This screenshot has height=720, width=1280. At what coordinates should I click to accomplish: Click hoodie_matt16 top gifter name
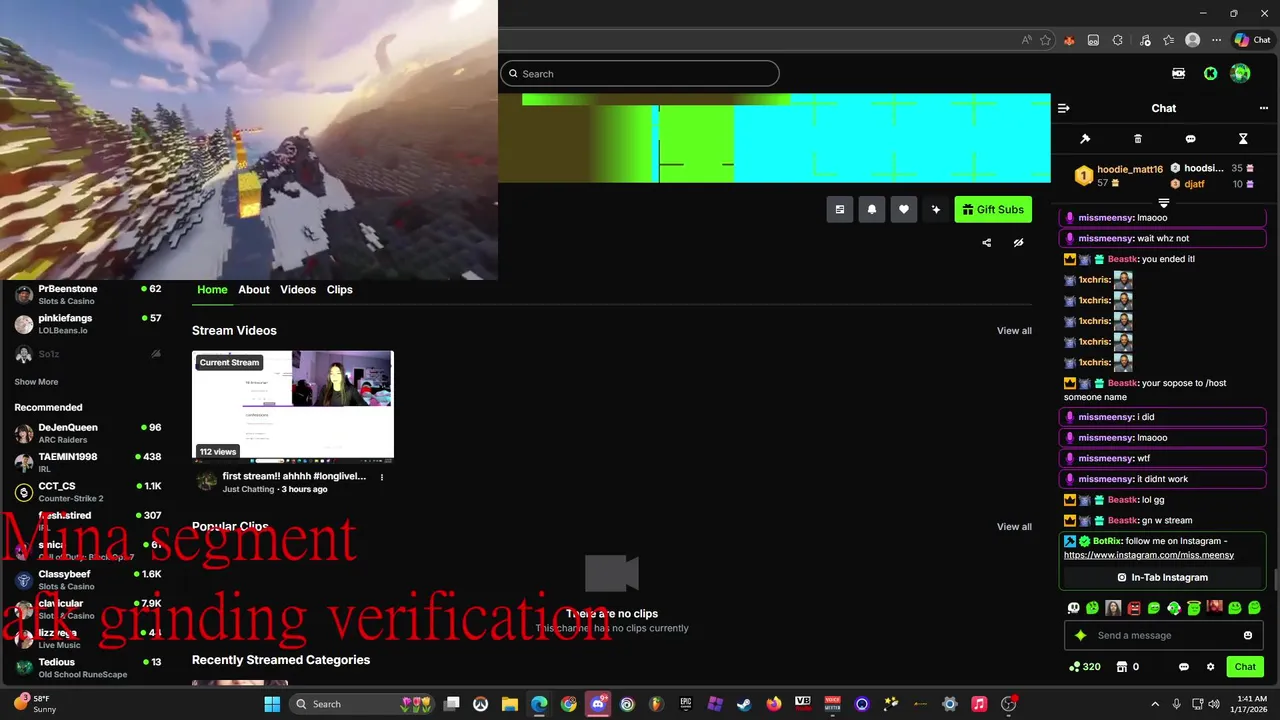1130,170
